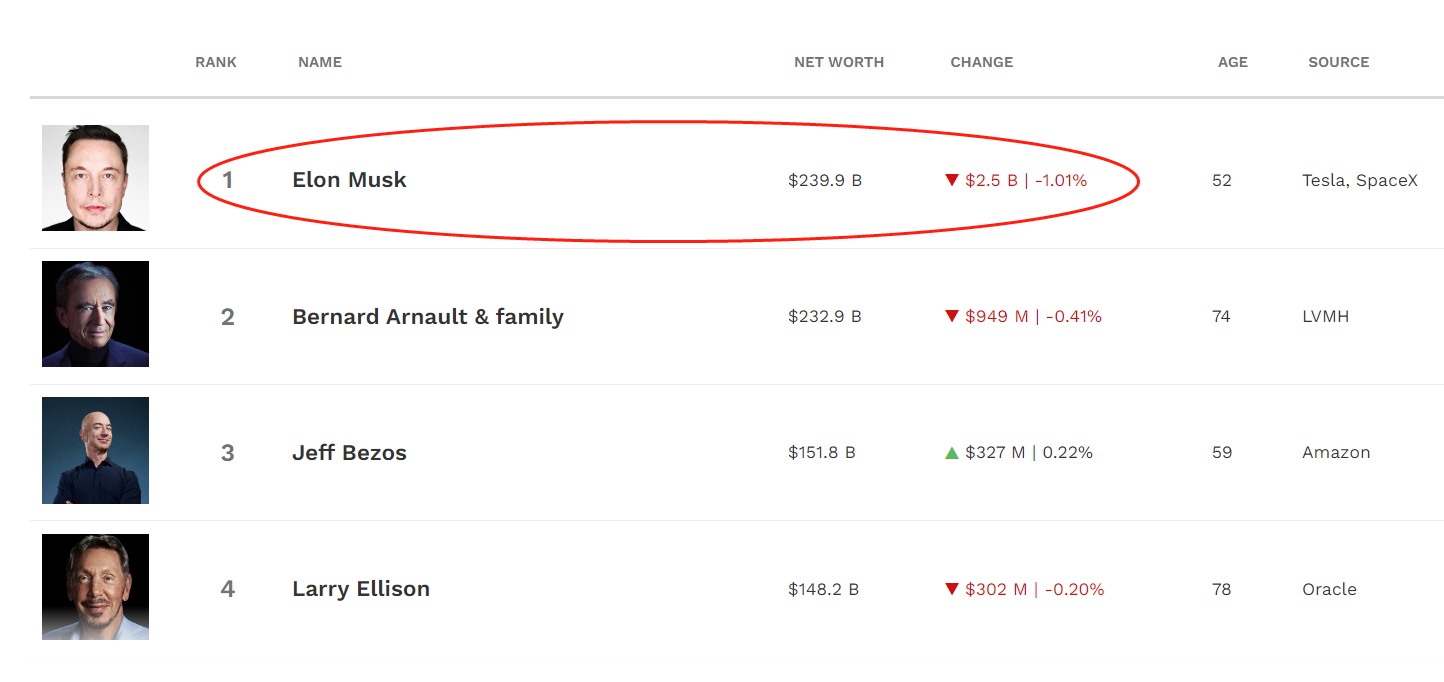1444x682 pixels.
Task: Click the red down arrow beside $949 M
Action: (x=952, y=316)
